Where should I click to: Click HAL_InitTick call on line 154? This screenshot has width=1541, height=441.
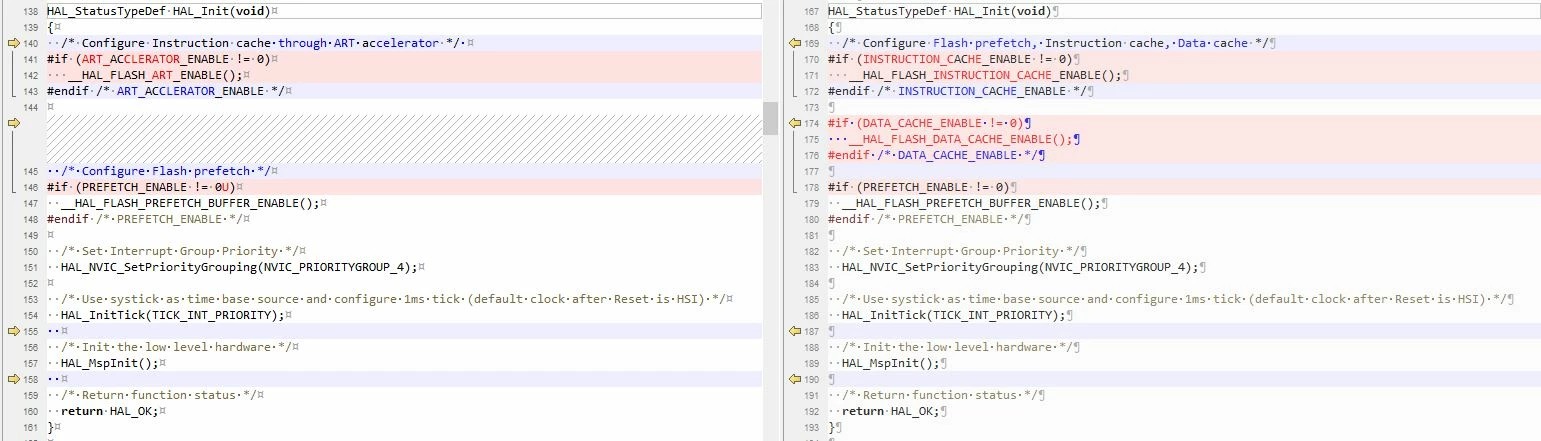[173, 315]
